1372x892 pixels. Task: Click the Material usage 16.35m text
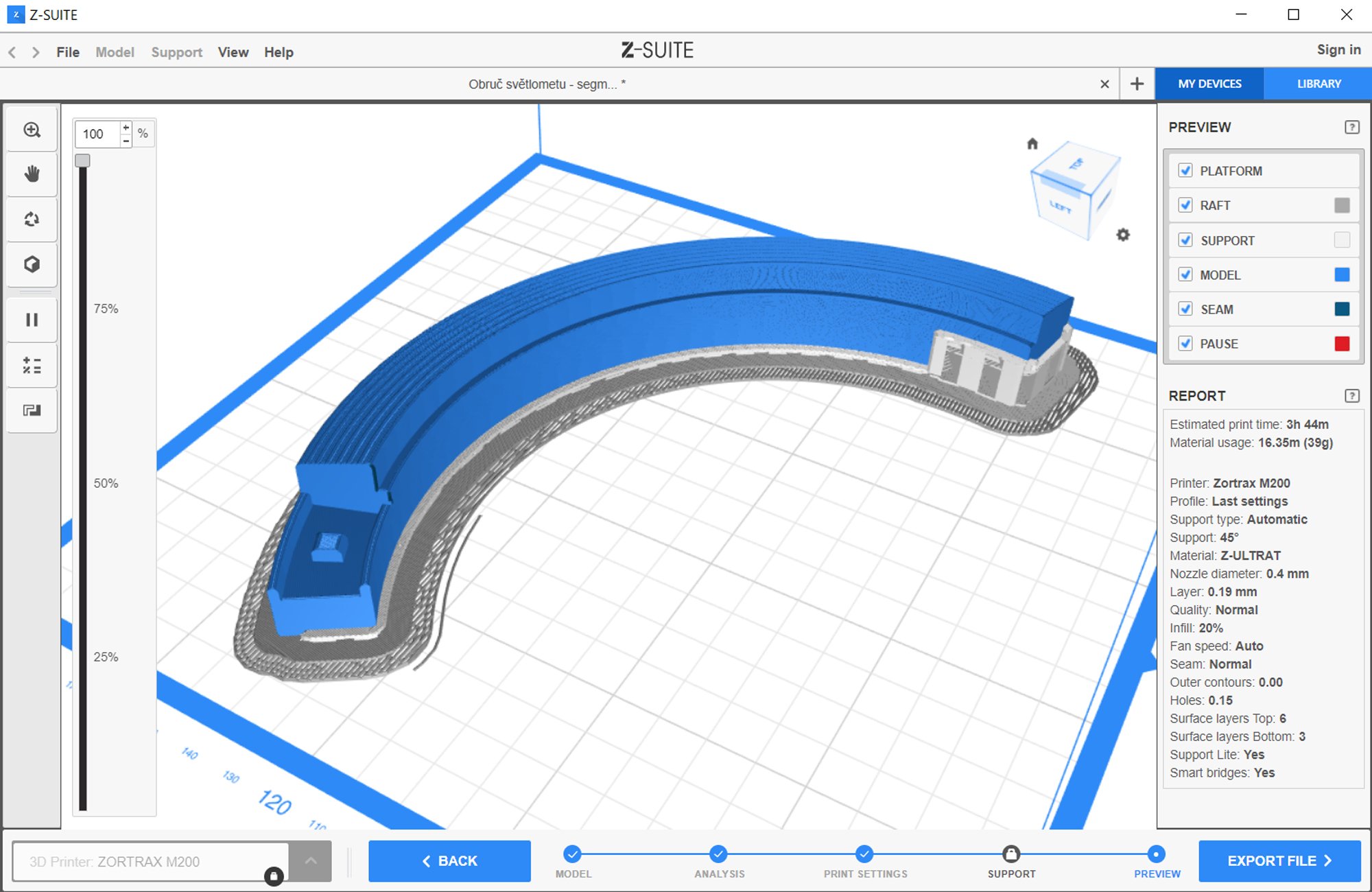coord(1251,443)
